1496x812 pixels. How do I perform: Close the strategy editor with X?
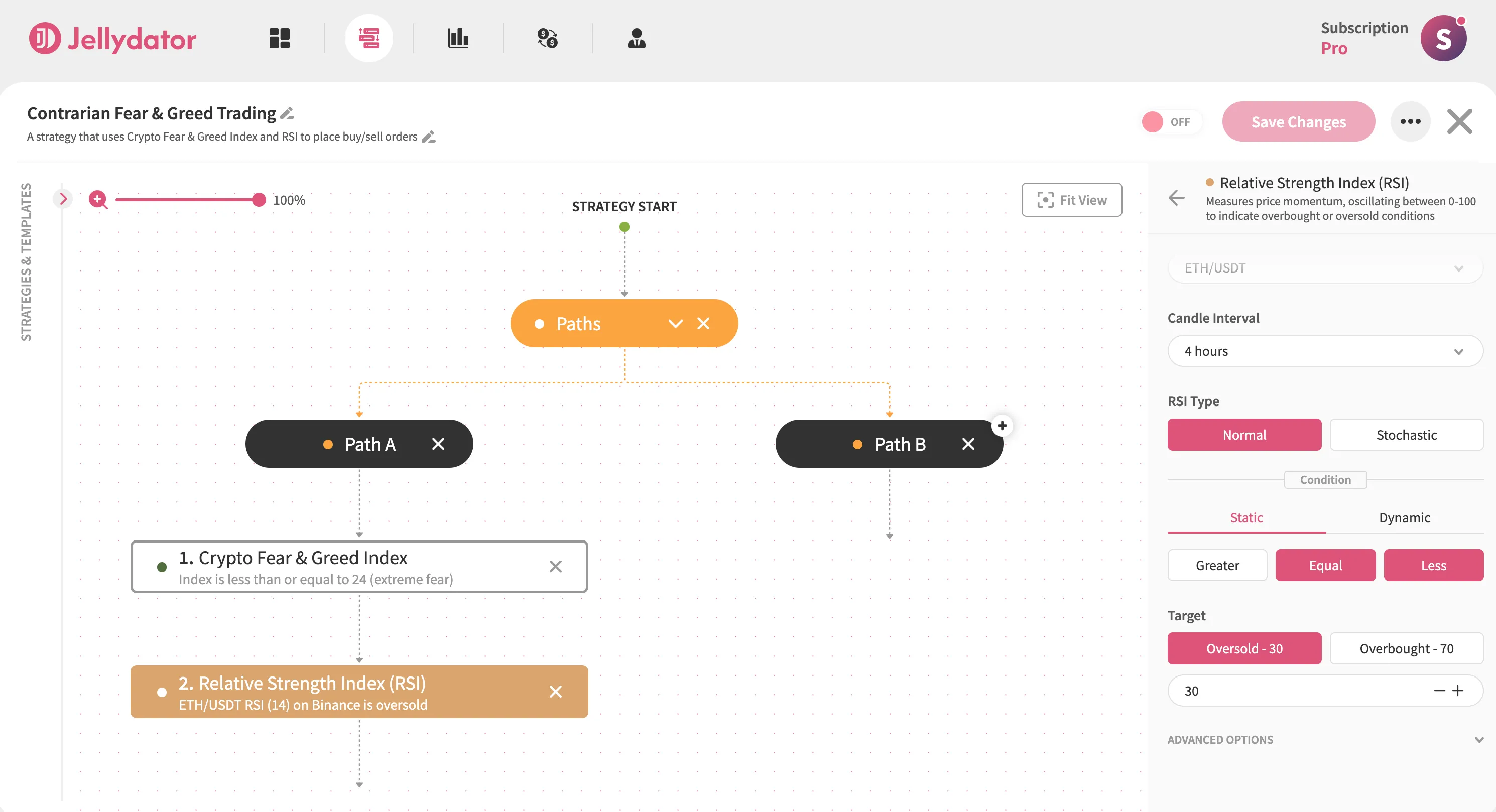point(1460,121)
